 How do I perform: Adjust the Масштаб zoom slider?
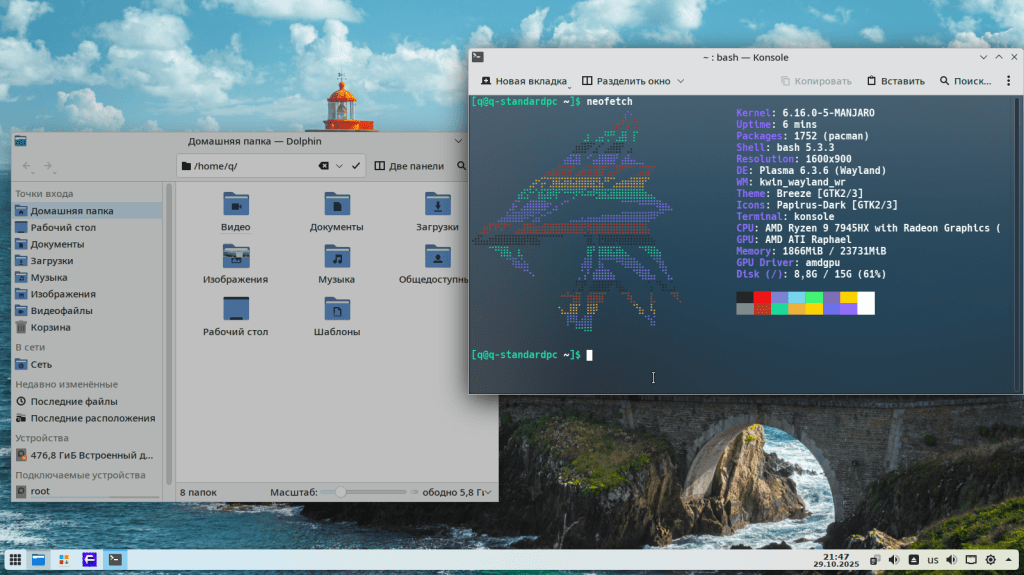point(341,492)
